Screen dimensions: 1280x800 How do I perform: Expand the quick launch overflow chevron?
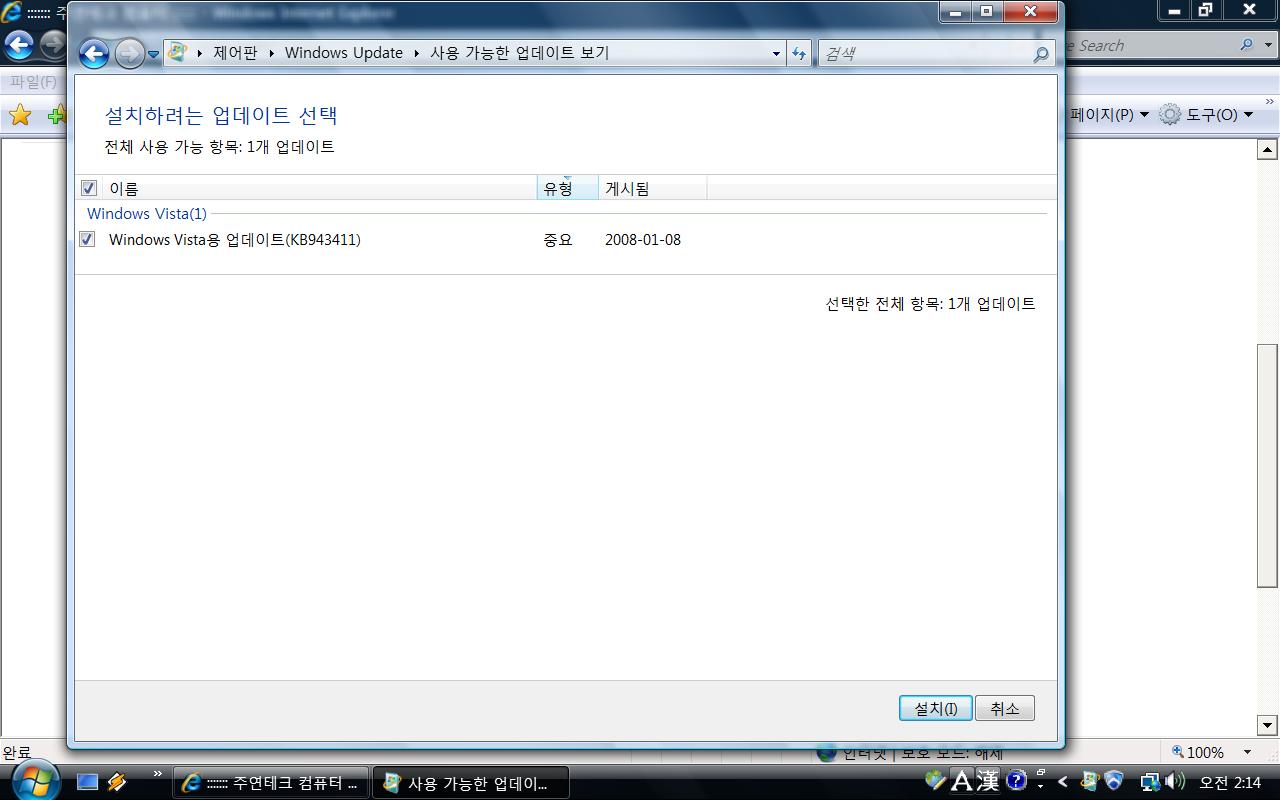pyautogui.click(x=157, y=774)
